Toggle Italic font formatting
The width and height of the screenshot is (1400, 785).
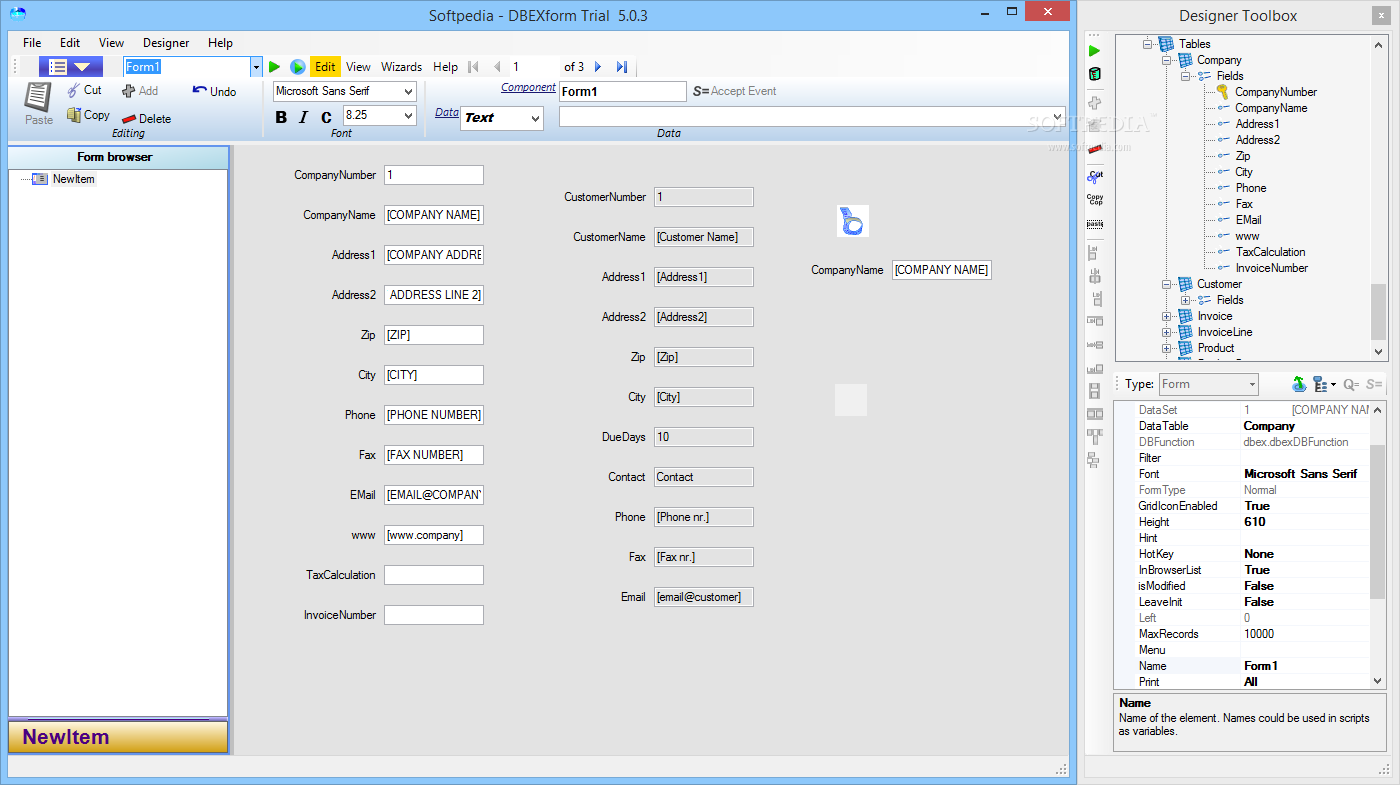point(304,117)
